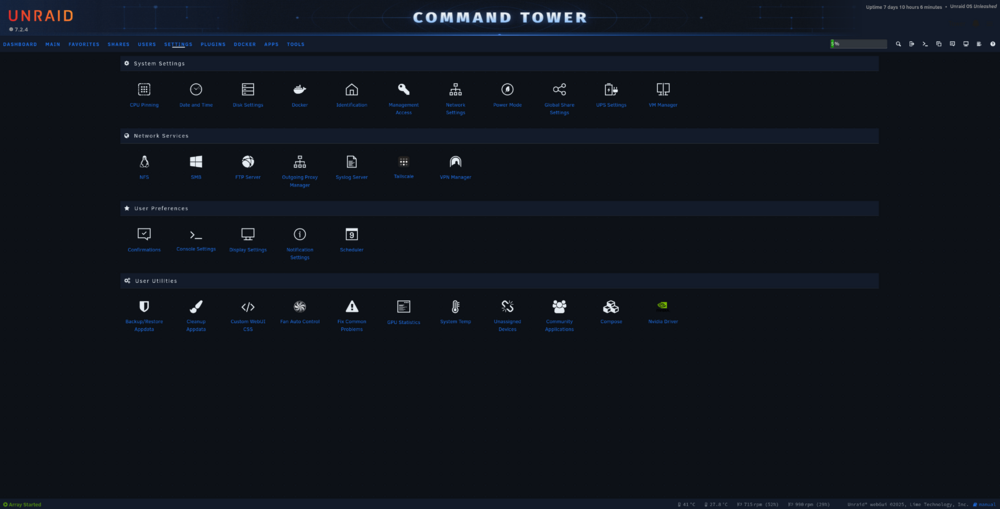Click the System Settings section header

click(499, 64)
